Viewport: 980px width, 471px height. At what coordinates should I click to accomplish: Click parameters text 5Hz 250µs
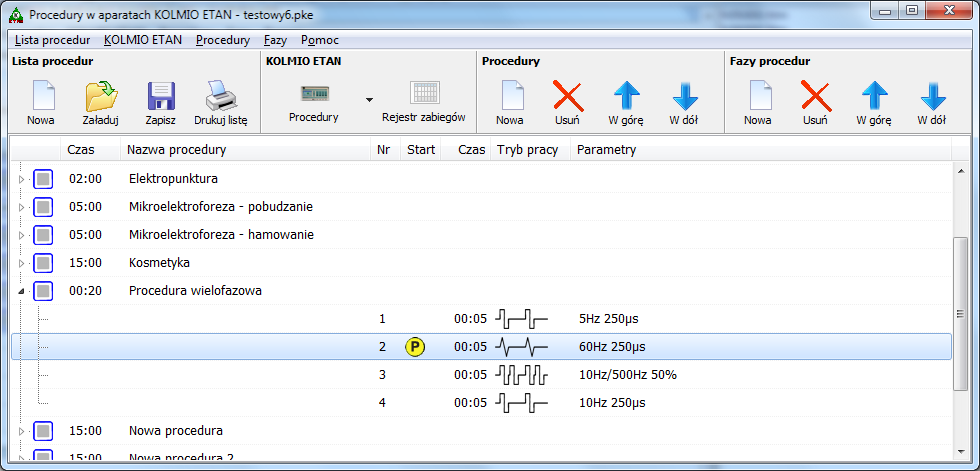tap(609, 319)
